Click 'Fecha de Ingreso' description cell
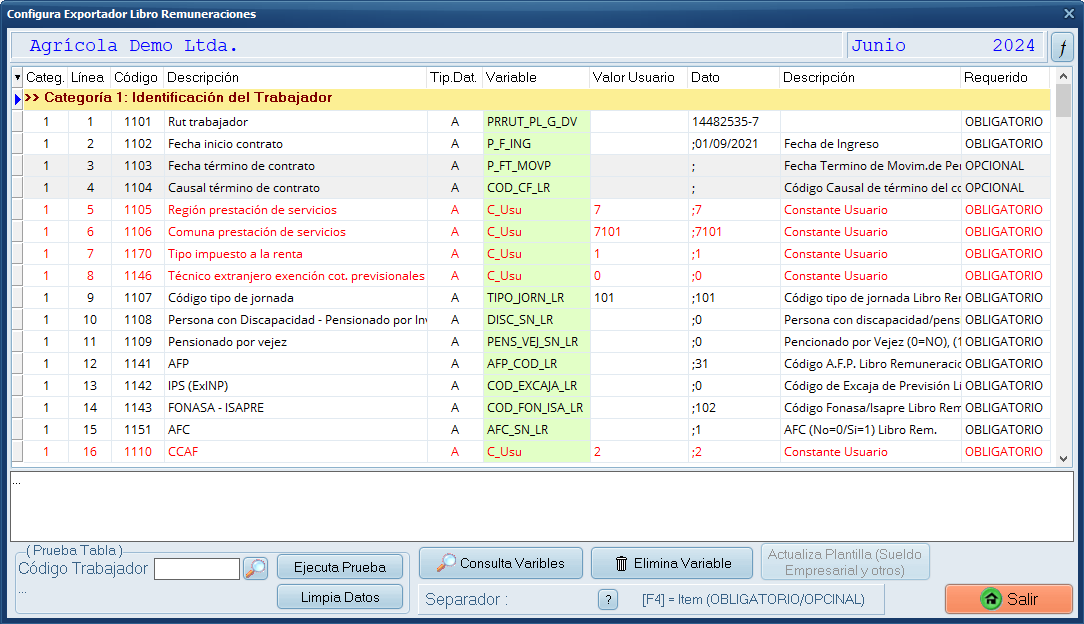Screen dimensions: 1084x624 [870, 144]
